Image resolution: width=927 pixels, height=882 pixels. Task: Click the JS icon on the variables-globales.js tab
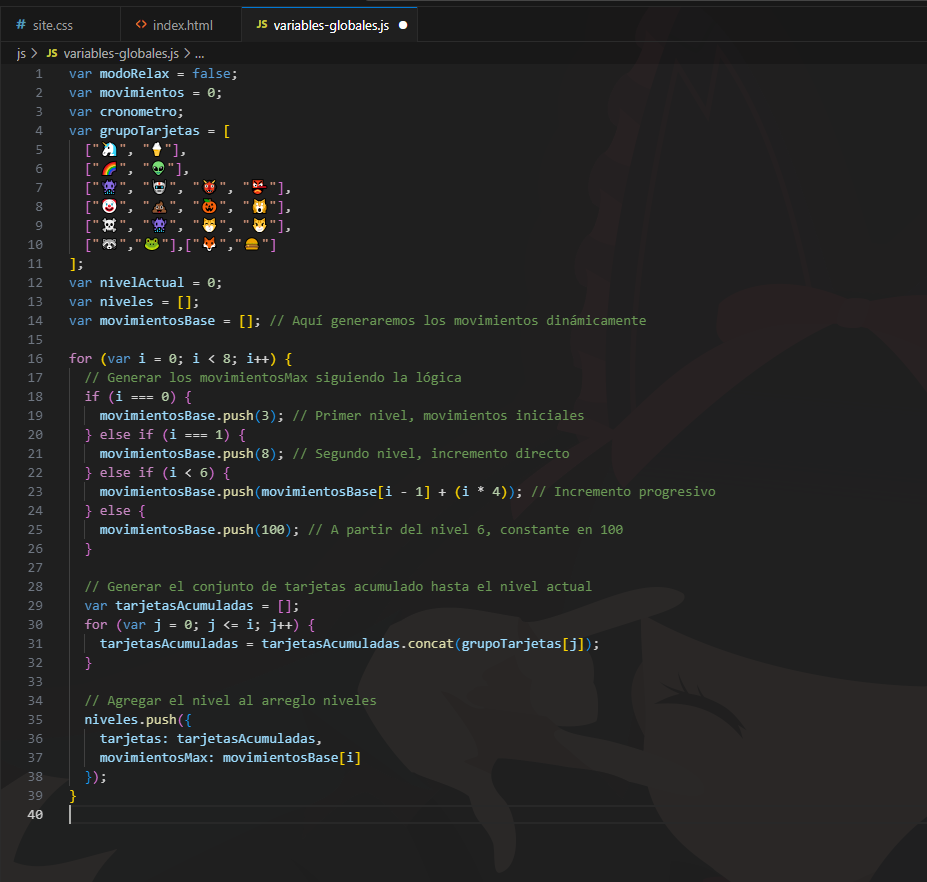(x=262, y=24)
